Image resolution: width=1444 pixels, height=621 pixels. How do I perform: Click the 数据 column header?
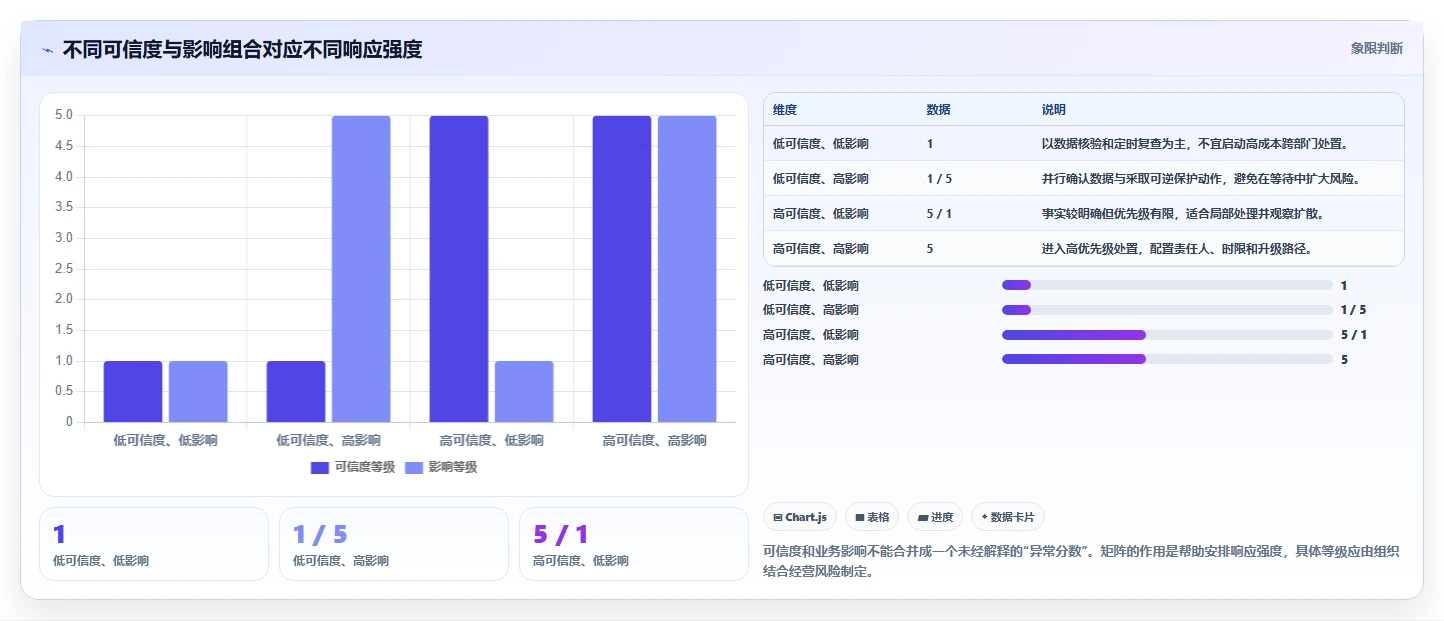point(938,109)
